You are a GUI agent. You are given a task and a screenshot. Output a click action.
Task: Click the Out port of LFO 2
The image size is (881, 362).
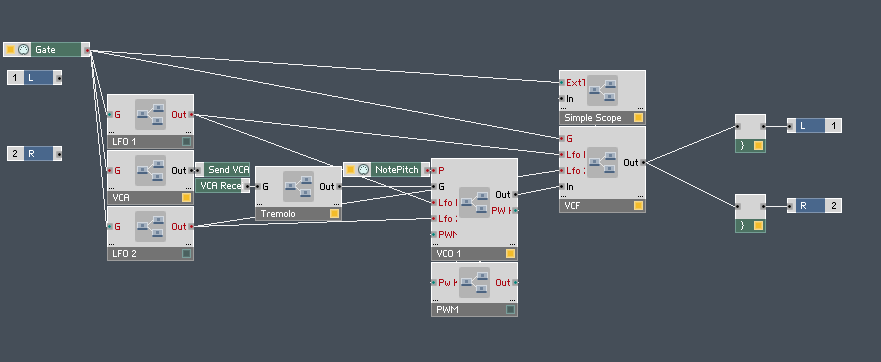[x=192, y=227]
